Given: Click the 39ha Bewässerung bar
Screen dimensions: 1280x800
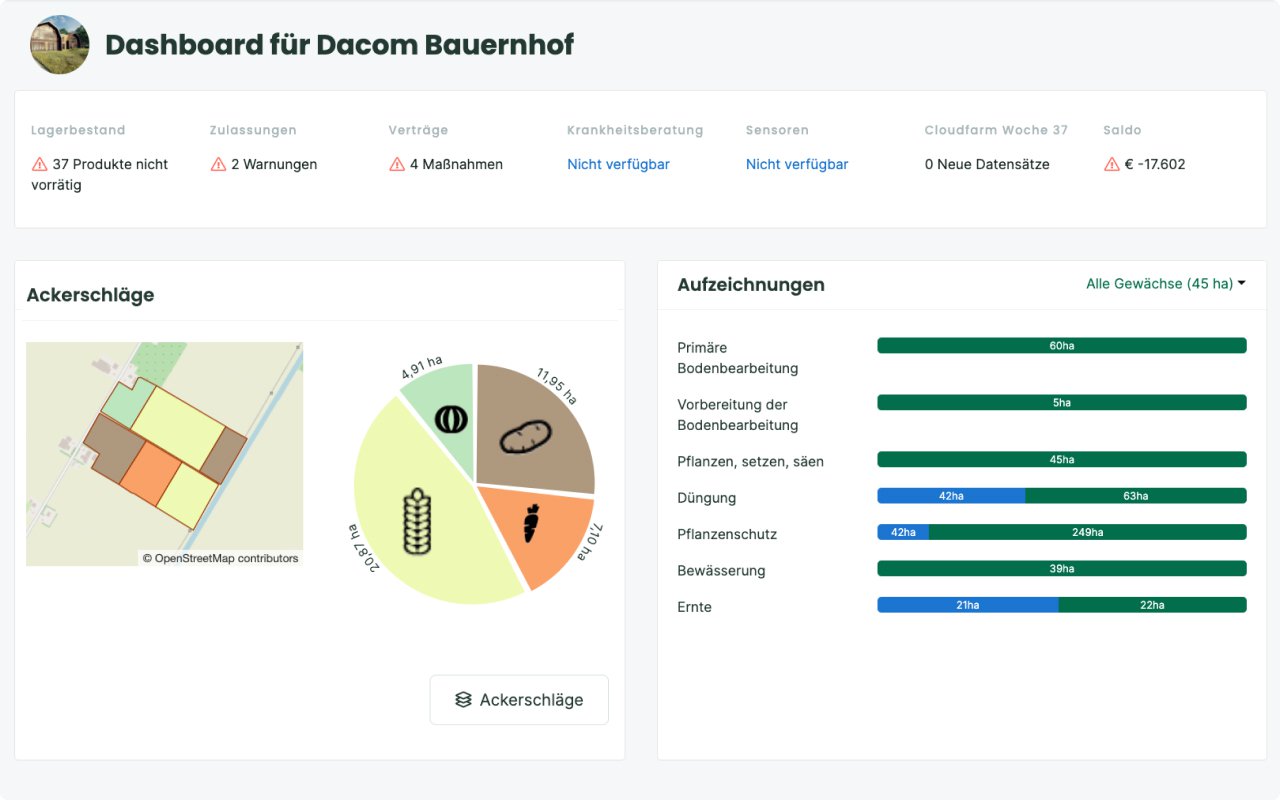Looking at the screenshot, I should pyautogui.click(x=1062, y=568).
